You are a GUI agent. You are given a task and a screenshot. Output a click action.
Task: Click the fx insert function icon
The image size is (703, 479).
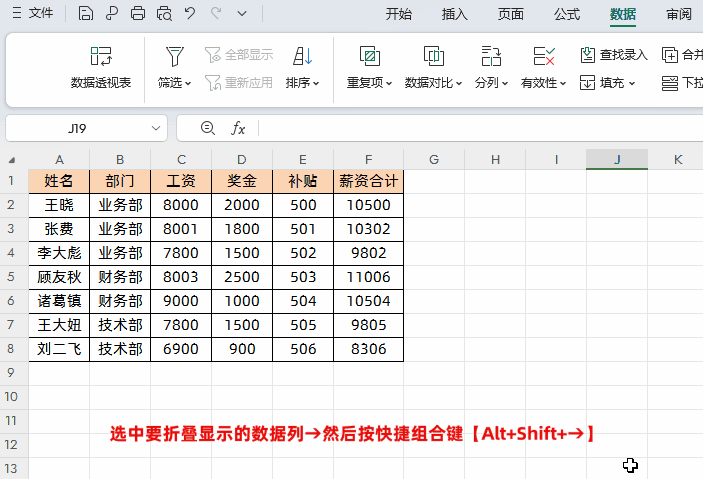tap(238, 128)
